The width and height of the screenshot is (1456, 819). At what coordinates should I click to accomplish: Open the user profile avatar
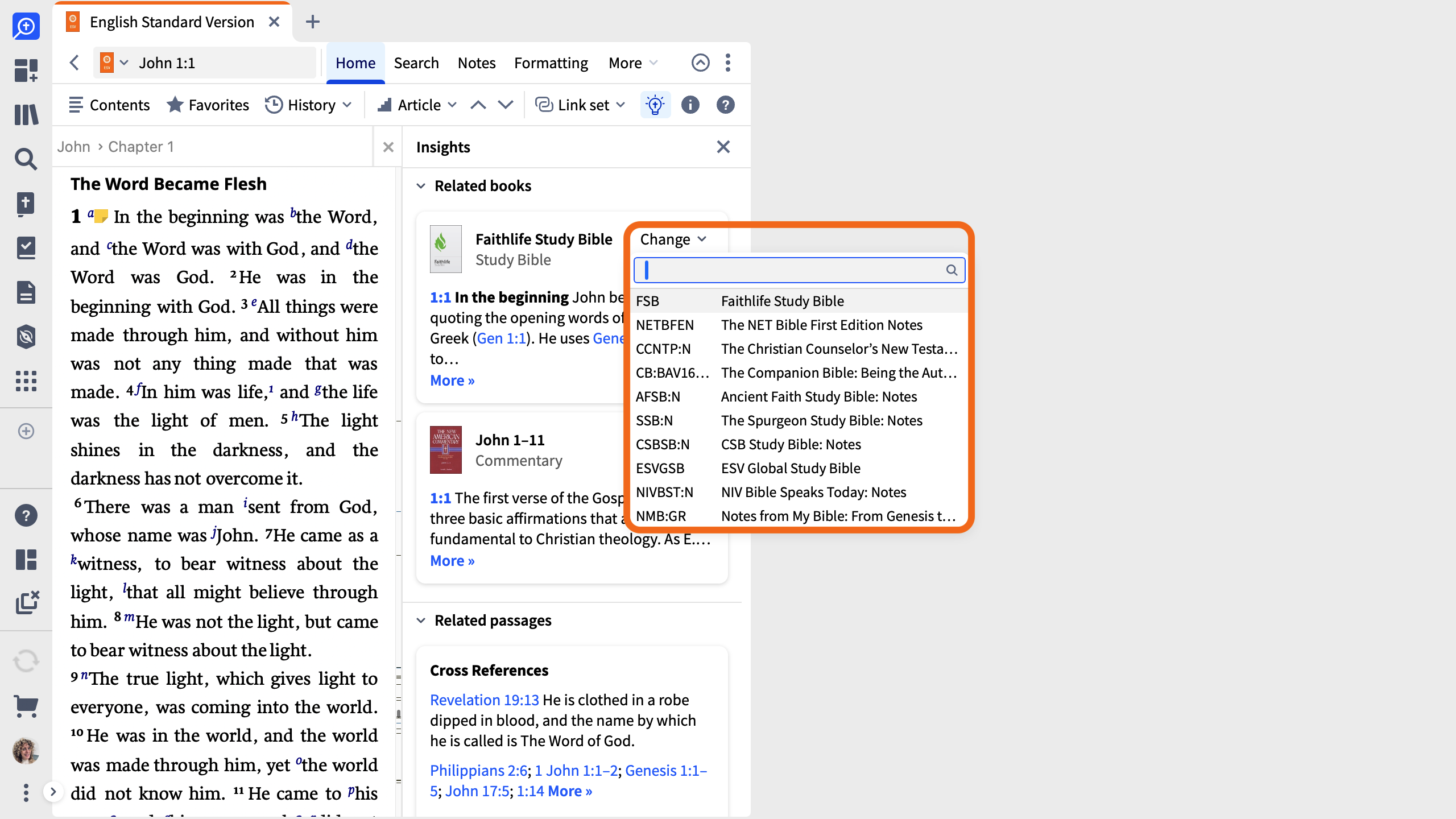pyautogui.click(x=26, y=751)
